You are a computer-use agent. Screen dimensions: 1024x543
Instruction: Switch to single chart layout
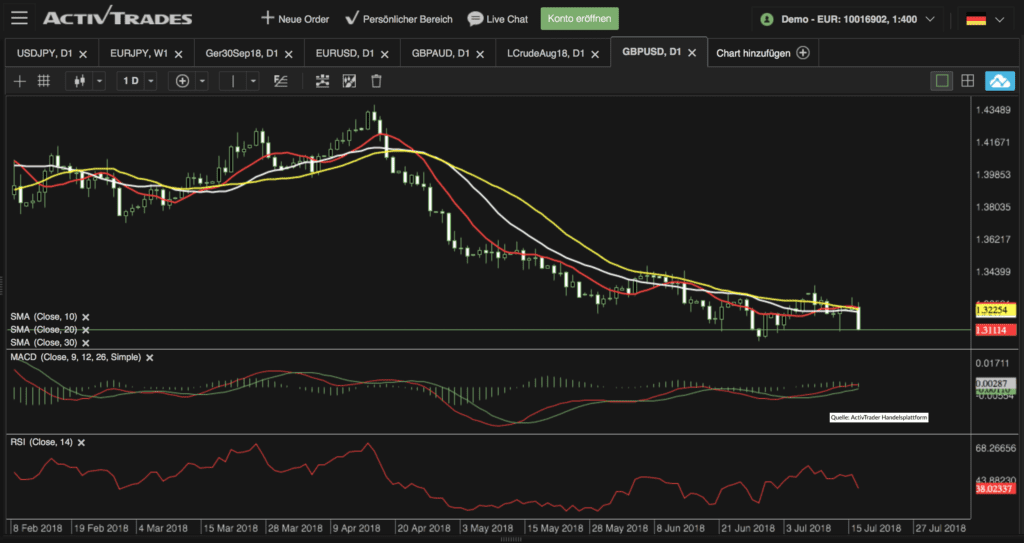pyautogui.click(x=942, y=81)
